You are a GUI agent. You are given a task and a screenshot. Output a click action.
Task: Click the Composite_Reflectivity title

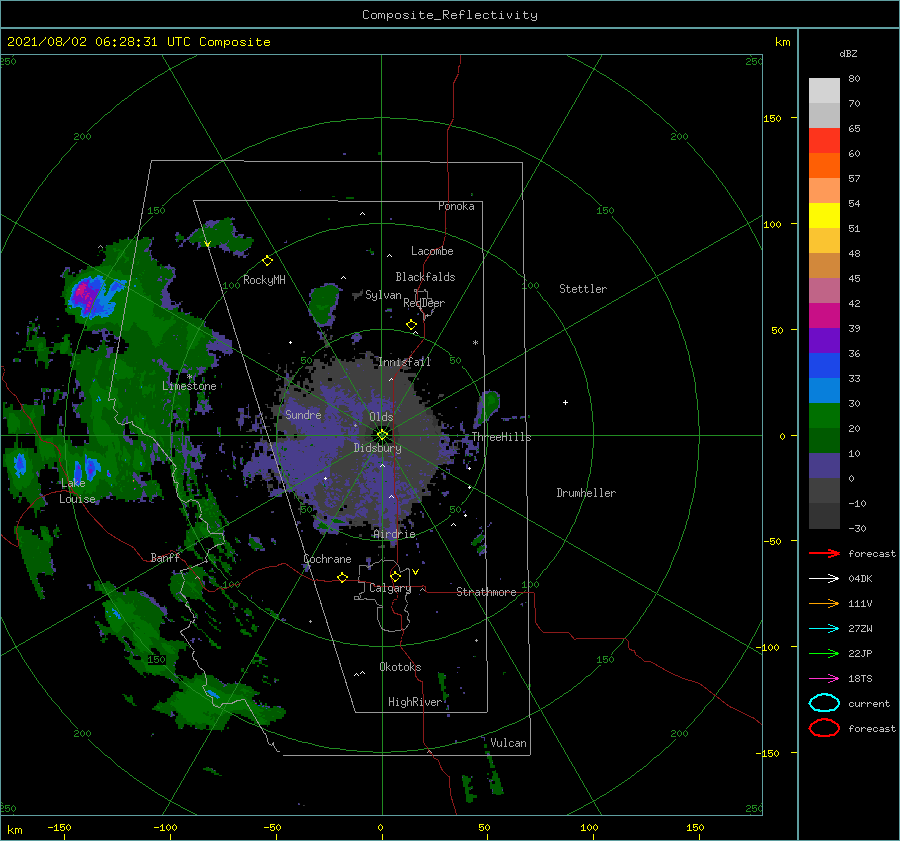click(450, 15)
